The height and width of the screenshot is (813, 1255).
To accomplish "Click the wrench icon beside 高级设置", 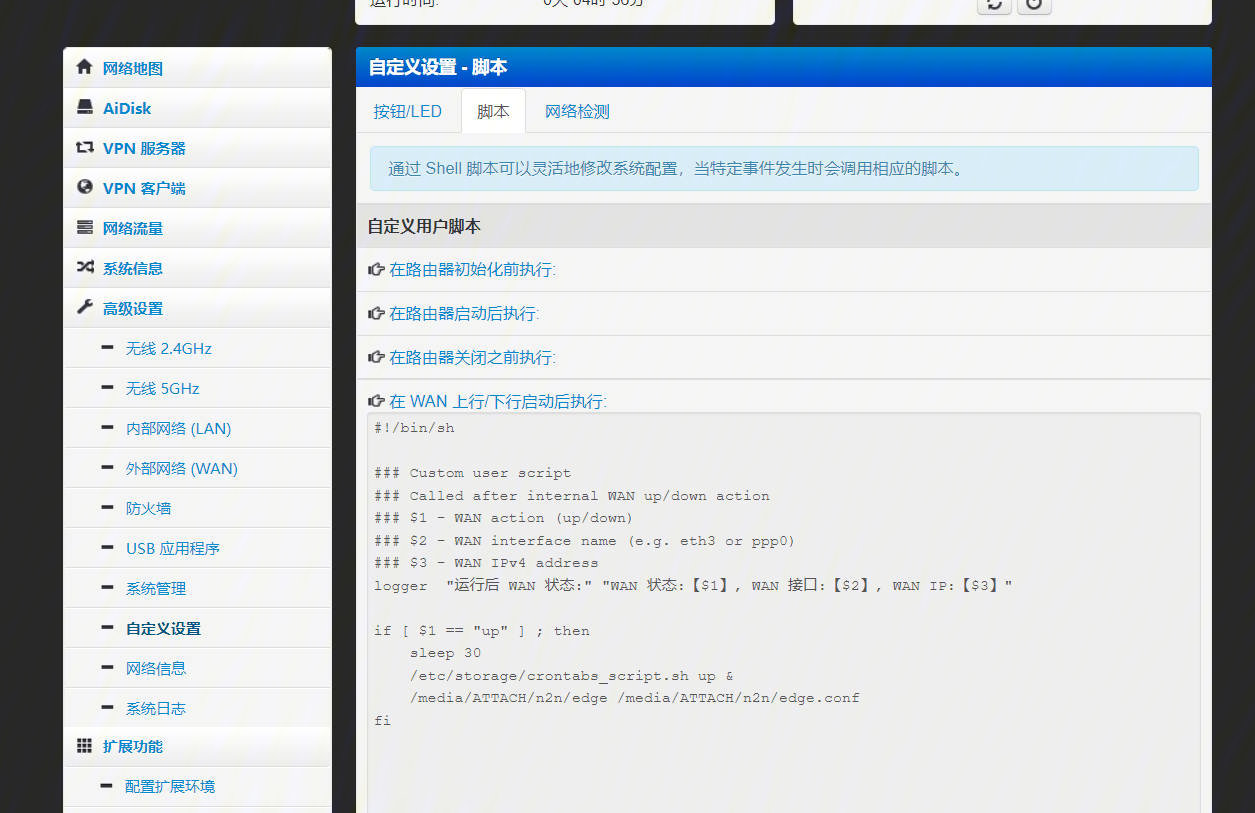I will point(84,308).
